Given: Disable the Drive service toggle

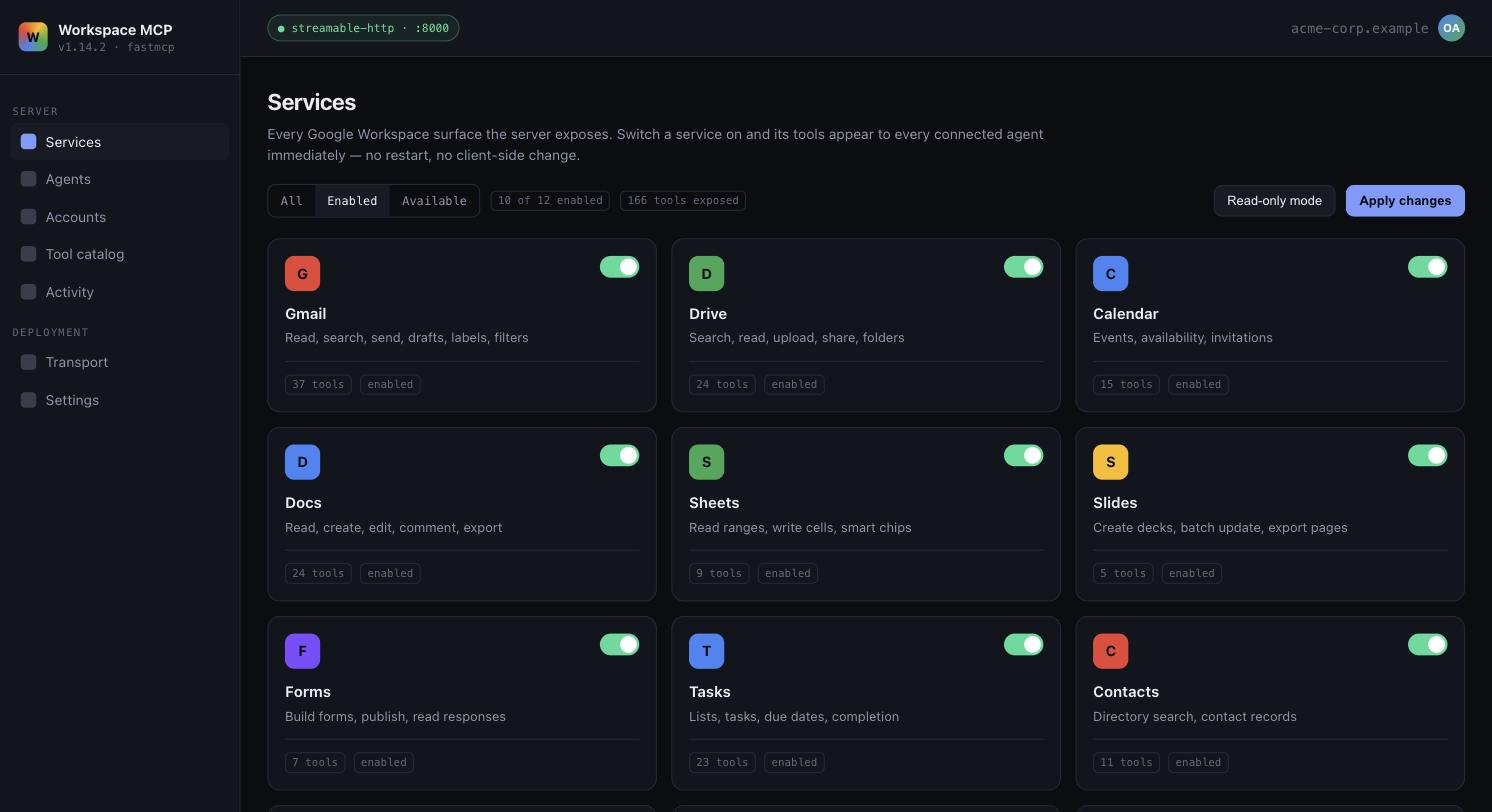Looking at the screenshot, I should click(x=1023, y=267).
